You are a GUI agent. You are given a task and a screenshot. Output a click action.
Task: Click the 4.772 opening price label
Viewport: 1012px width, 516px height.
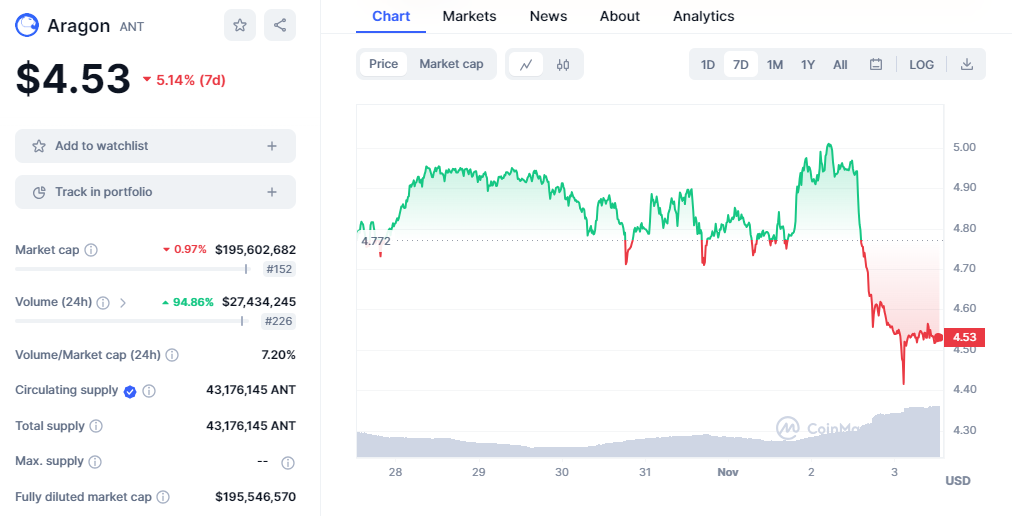[x=376, y=242]
